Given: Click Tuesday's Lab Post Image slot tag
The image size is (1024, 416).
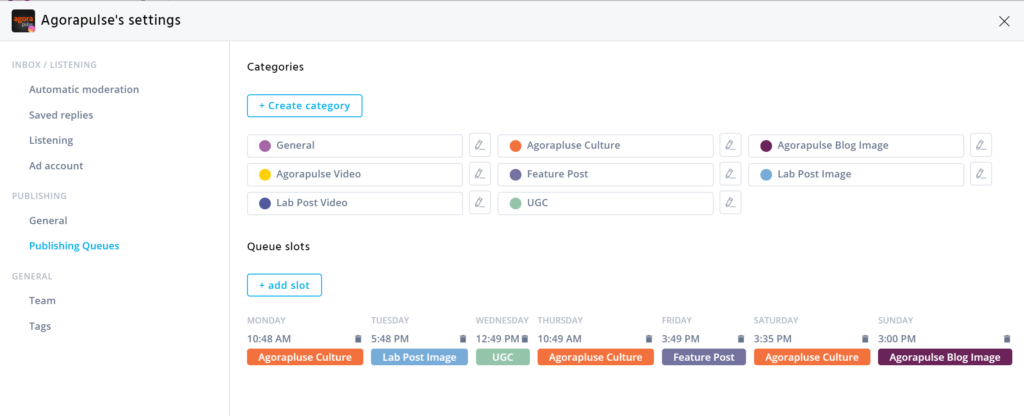Looking at the screenshot, I should (x=419, y=357).
